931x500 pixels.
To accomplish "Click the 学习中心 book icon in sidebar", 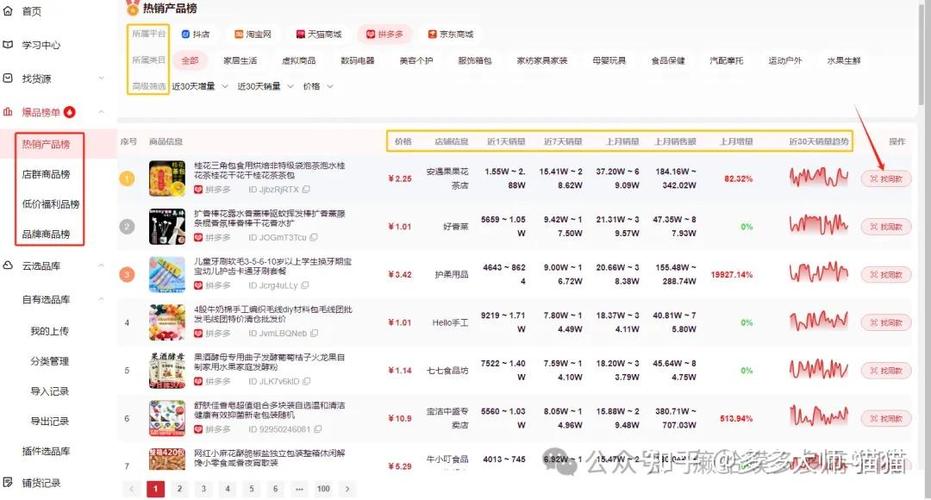I will [x=8, y=45].
